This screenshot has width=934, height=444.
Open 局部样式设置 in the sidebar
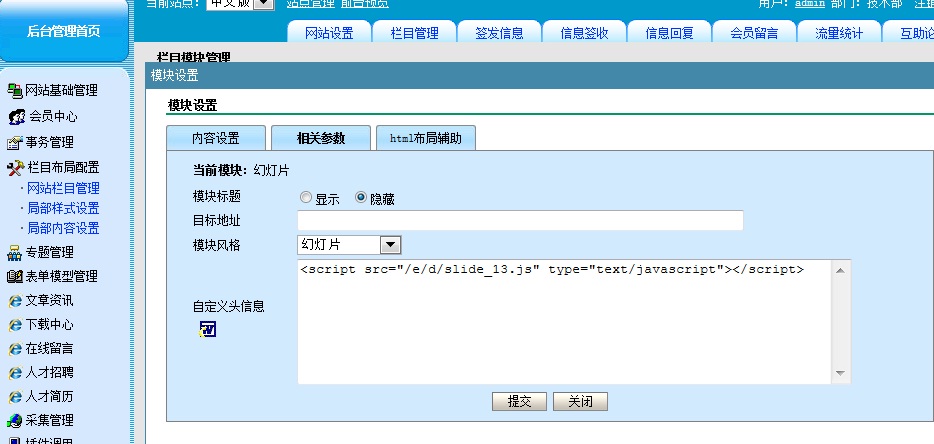(63, 208)
